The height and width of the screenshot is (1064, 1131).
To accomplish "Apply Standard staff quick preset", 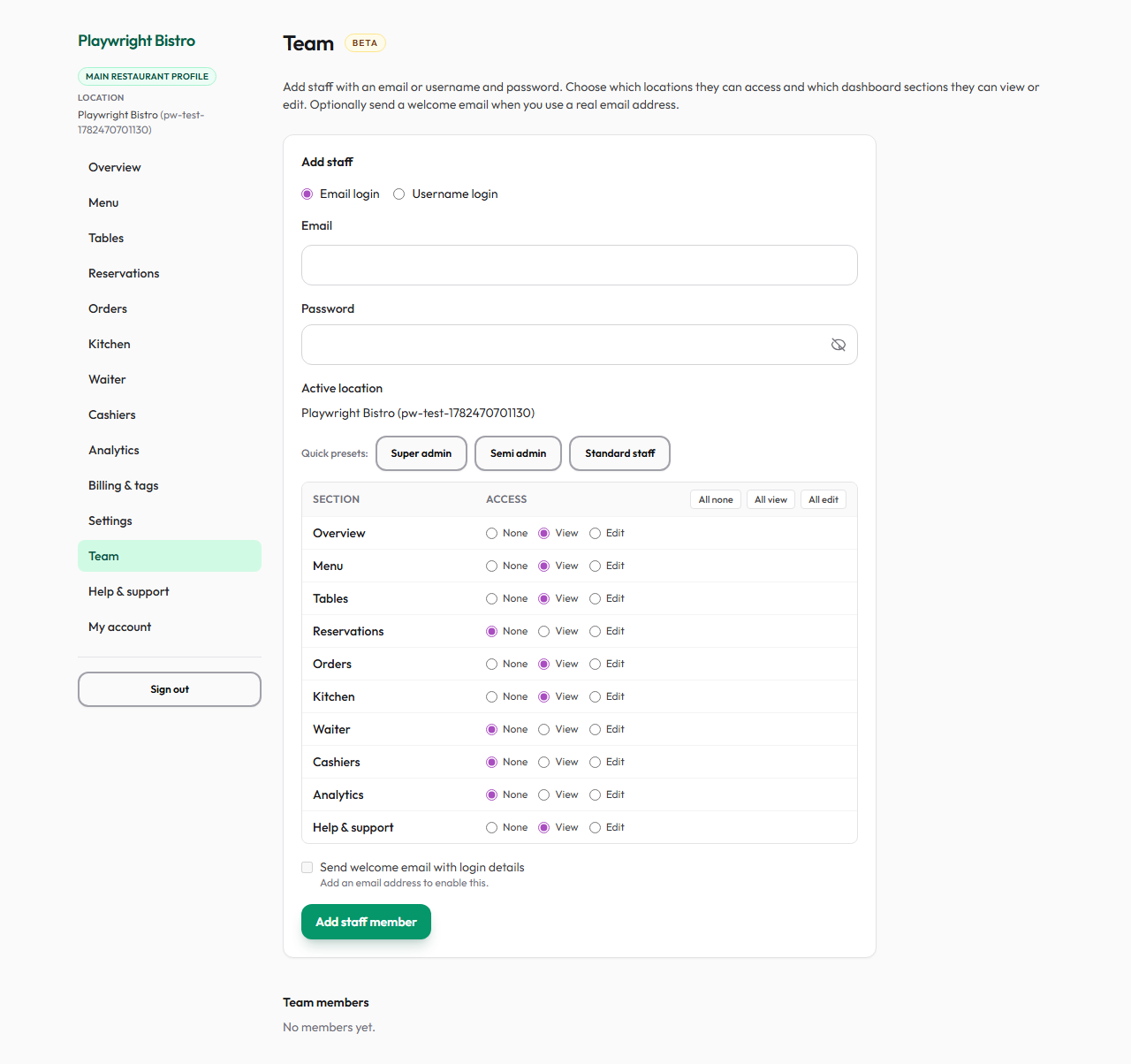I will (x=619, y=453).
